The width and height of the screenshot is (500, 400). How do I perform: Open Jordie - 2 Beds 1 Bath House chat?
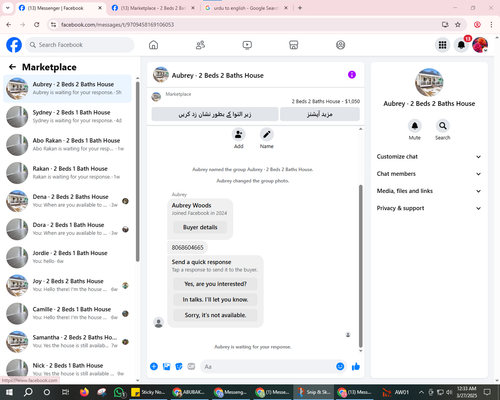click(x=67, y=257)
